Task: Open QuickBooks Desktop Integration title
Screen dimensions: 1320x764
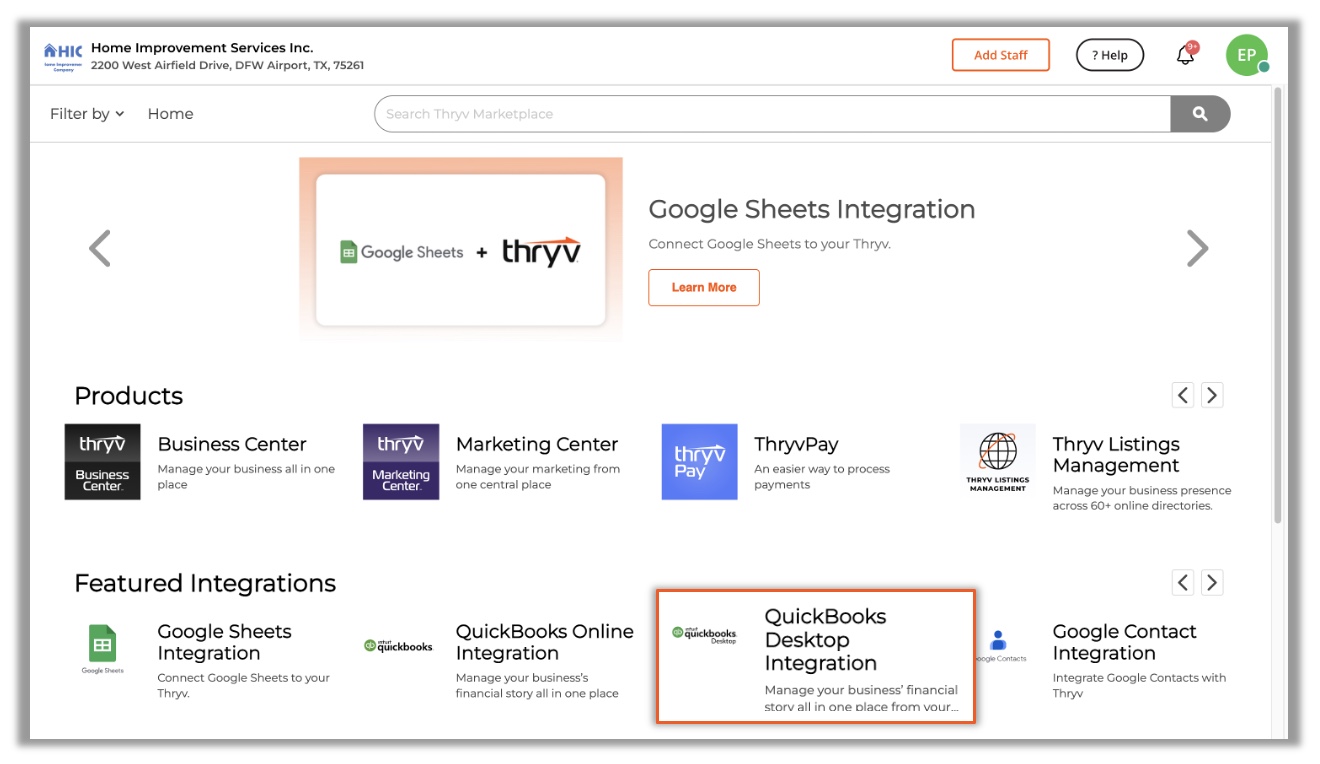Action: tap(826, 640)
